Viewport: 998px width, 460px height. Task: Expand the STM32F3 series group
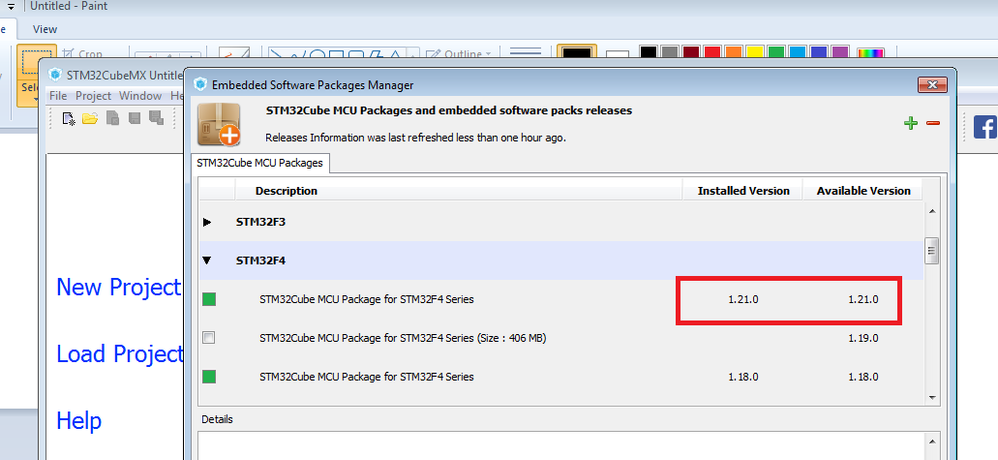tap(207, 223)
